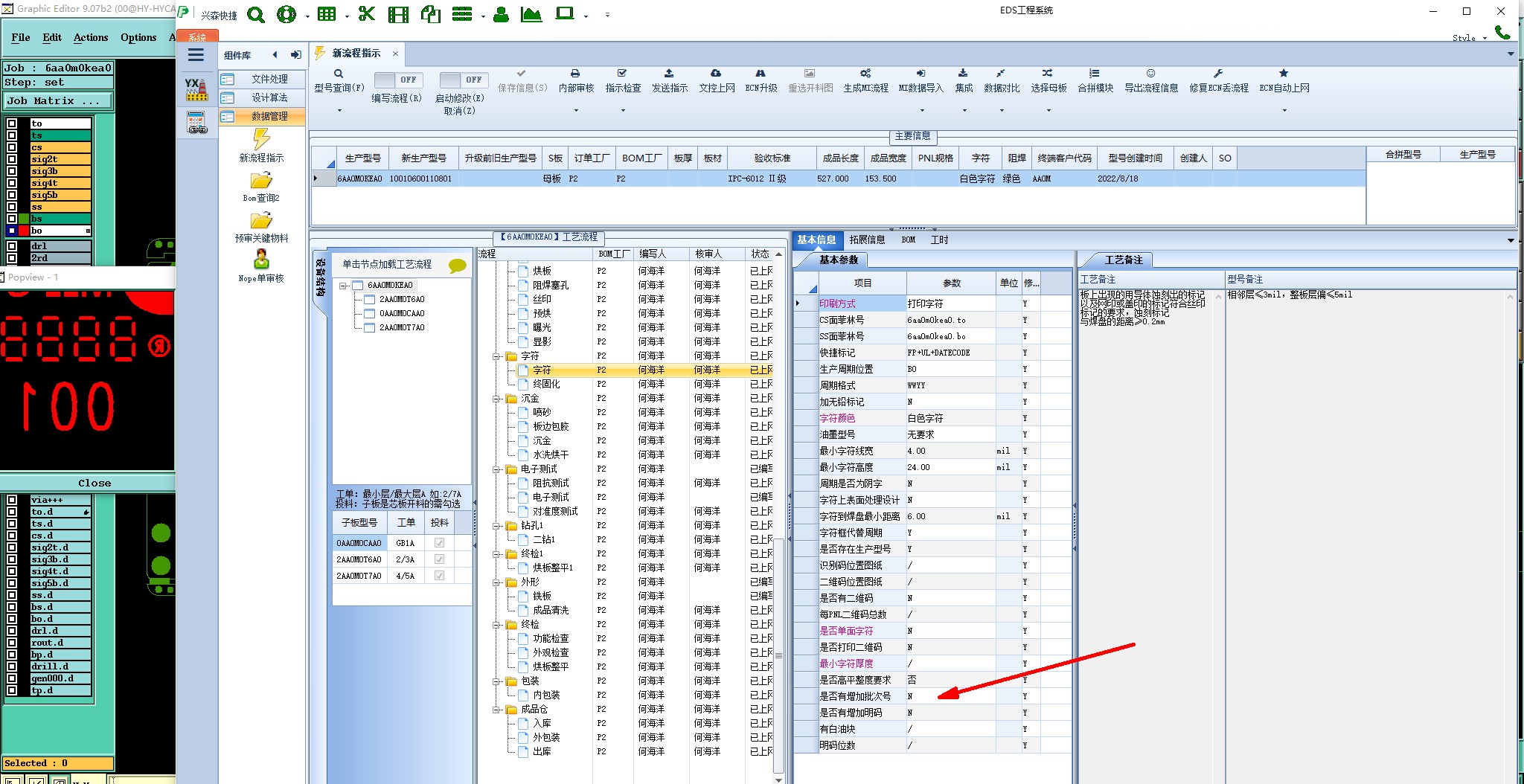This screenshot has width=1524, height=784.
Task: Toggle checkbox of layer 'rout.d' in Popview list
Action: tap(12, 643)
